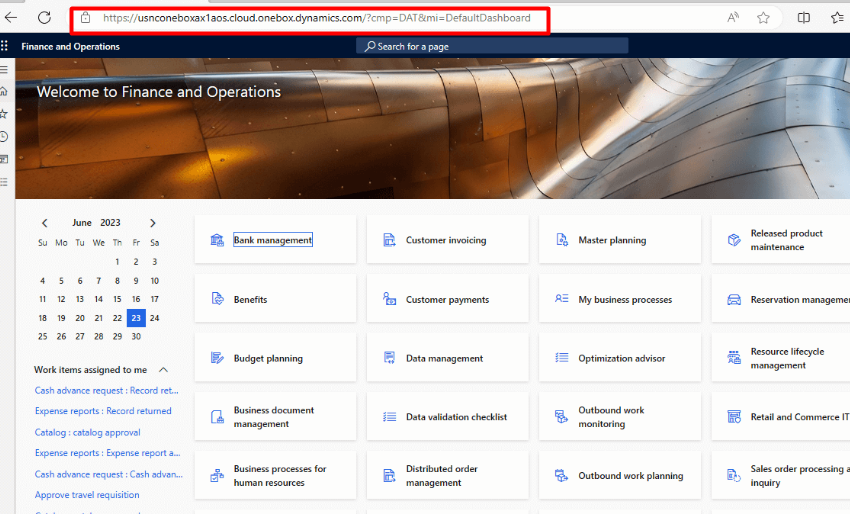Open Expense reports : Expense report a... link
The image size is (850, 514).
tap(107, 453)
